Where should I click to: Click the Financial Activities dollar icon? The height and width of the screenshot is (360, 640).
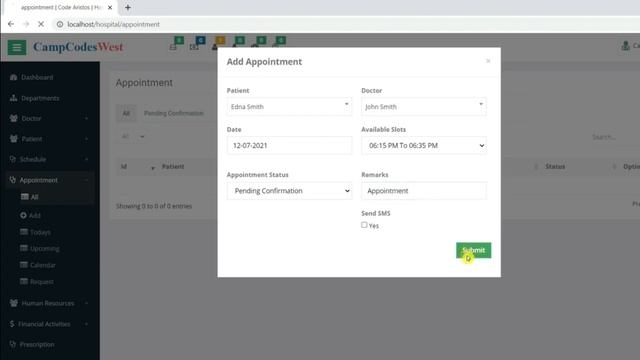12,324
